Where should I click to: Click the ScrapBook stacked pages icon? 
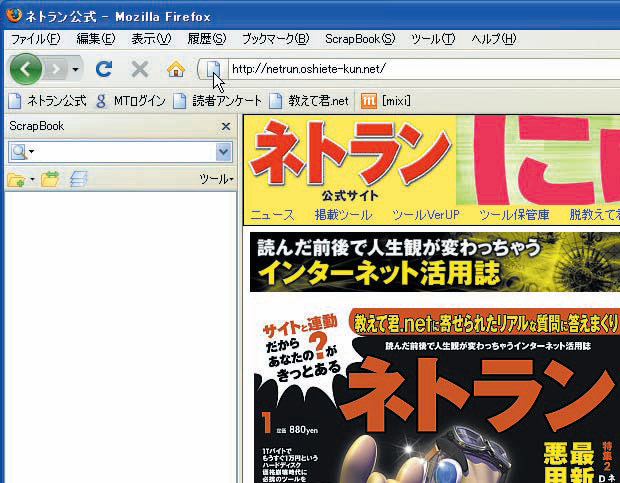tap(78, 179)
